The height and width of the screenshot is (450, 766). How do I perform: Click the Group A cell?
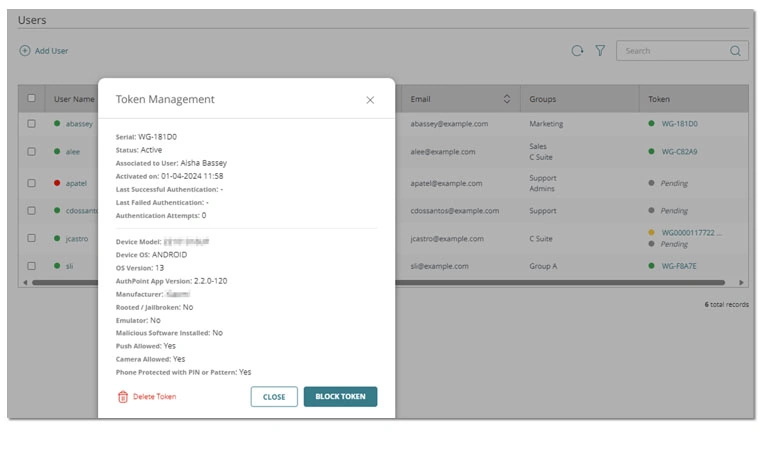pos(543,266)
